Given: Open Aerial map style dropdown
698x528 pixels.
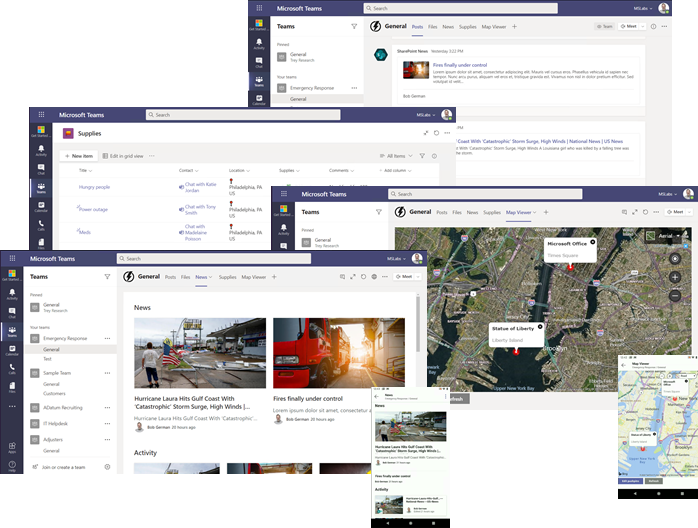Looking at the screenshot, I should click(666, 236).
